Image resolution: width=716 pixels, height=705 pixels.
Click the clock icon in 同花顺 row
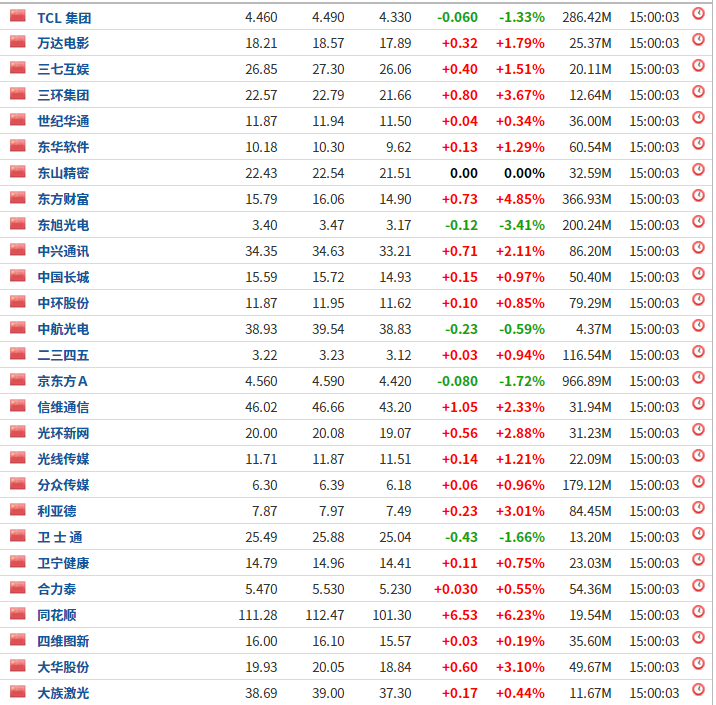[x=698, y=612]
